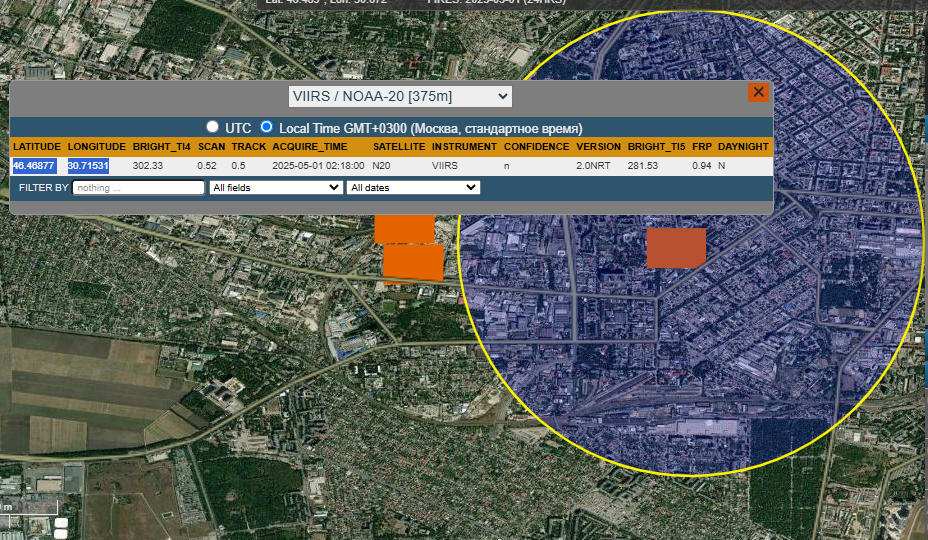Click the DAYNIGHT column header
The height and width of the screenshot is (540, 928).
(743, 147)
